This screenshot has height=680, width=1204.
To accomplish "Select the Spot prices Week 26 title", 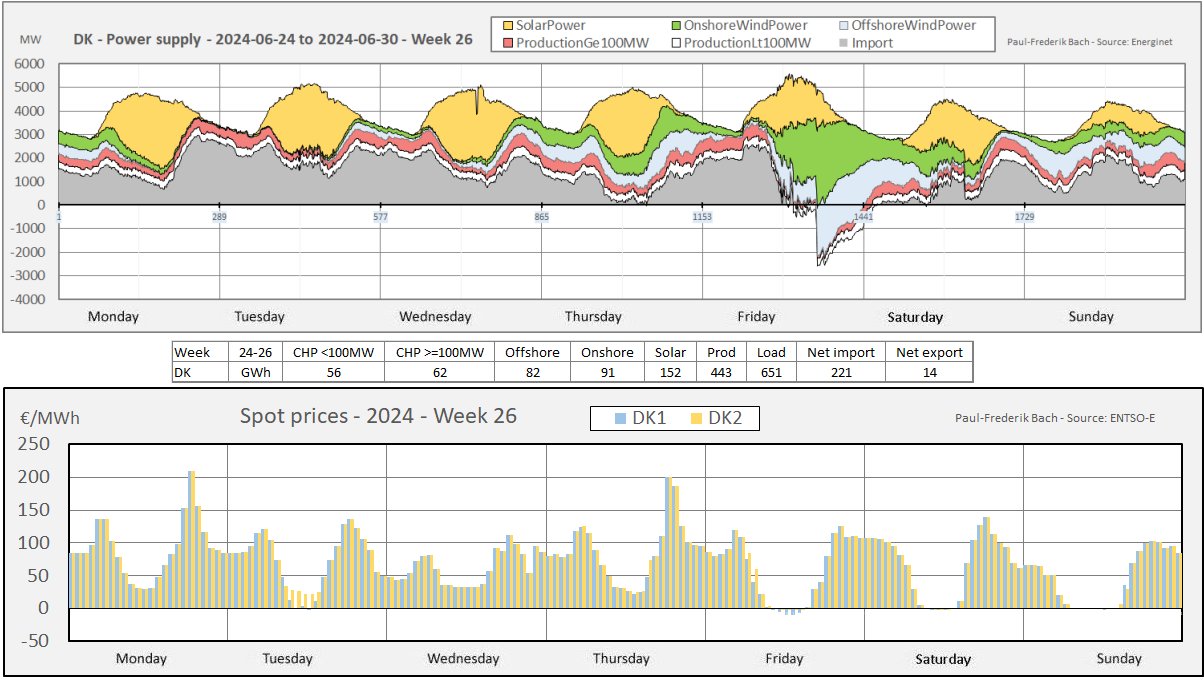I will pos(378,416).
